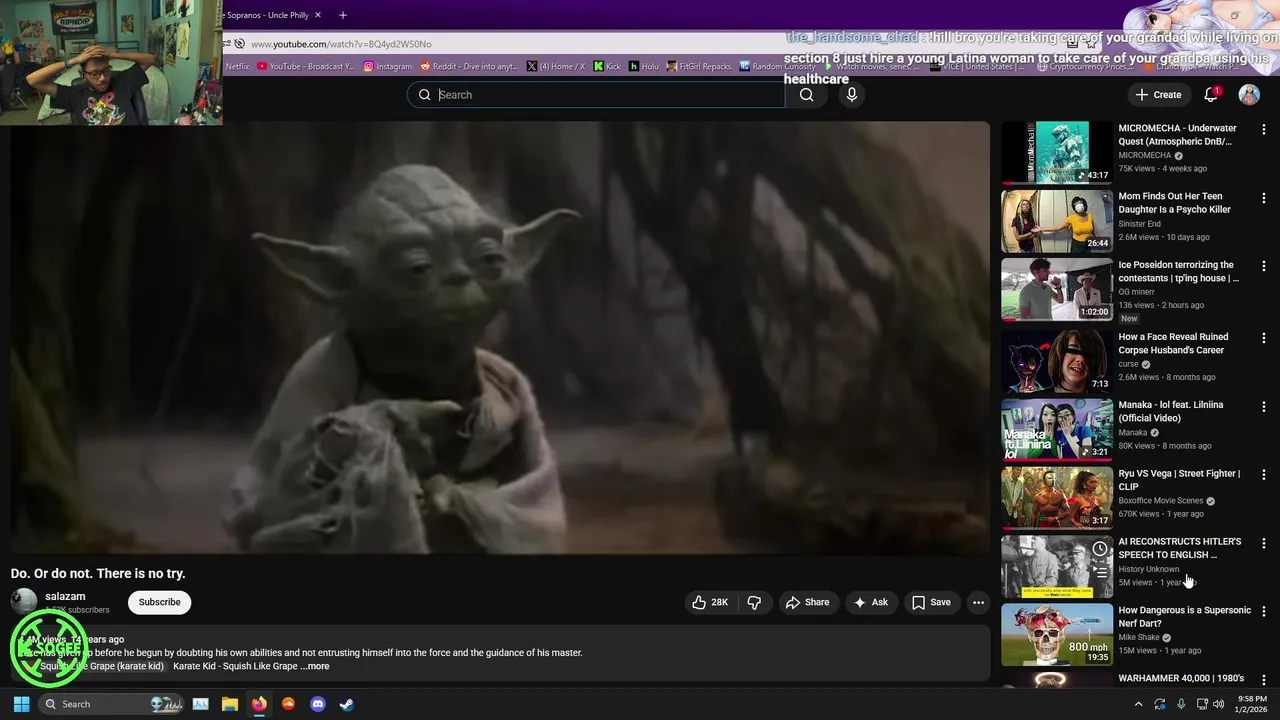Click the browser address bar URL
Image resolution: width=1280 pixels, height=720 pixels.
(341, 44)
